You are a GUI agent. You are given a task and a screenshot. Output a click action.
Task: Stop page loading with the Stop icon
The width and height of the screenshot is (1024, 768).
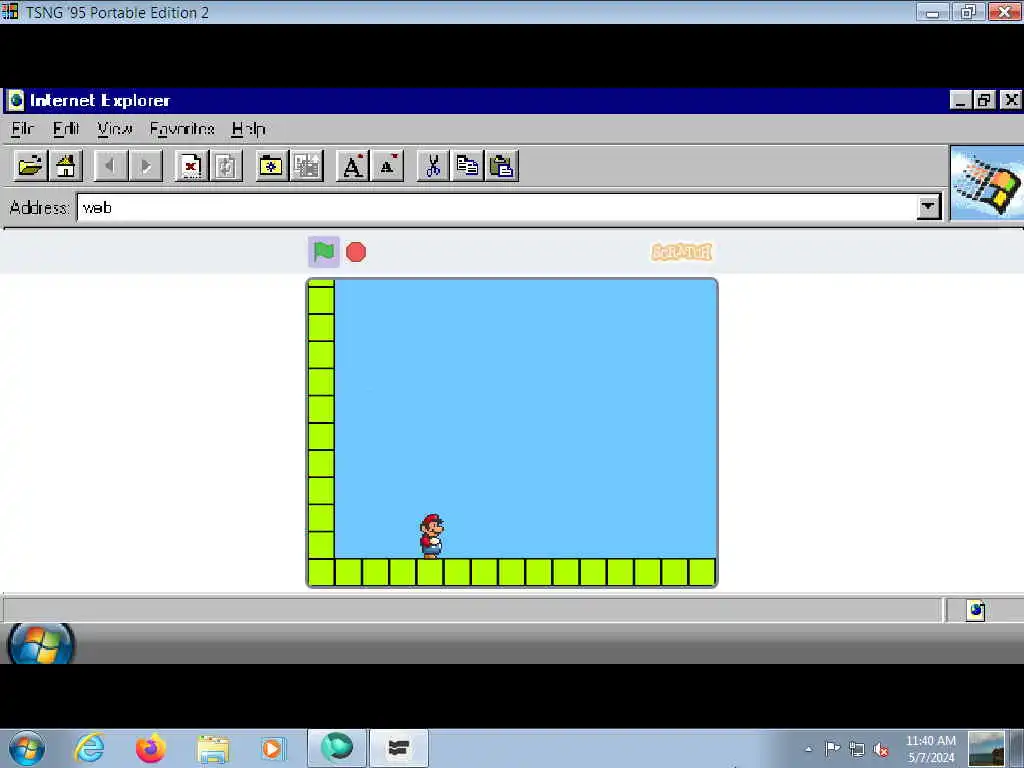(x=191, y=166)
